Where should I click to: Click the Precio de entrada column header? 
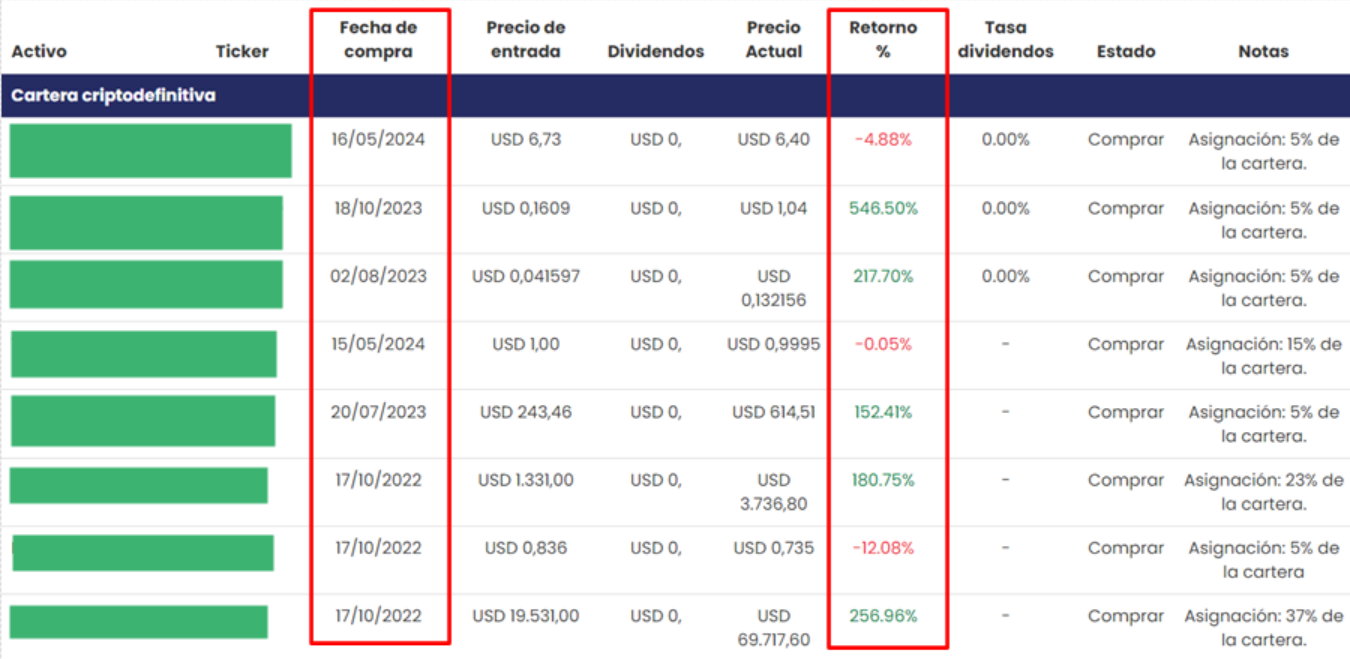pyautogui.click(x=526, y=39)
